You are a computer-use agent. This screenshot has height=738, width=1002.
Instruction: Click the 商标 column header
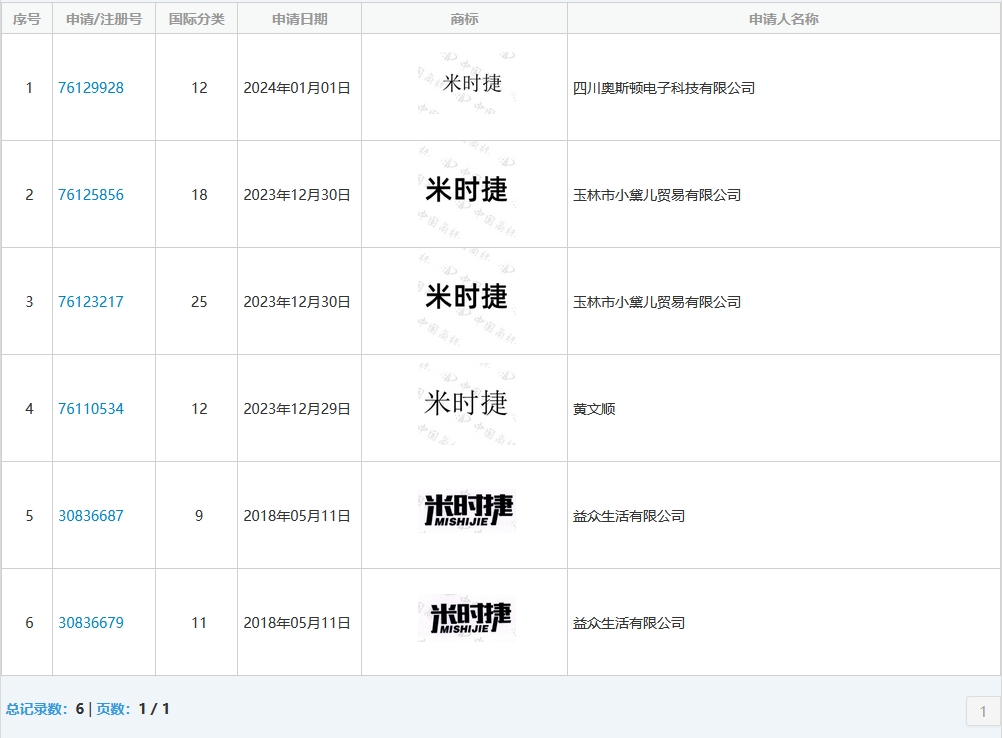click(464, 19)
